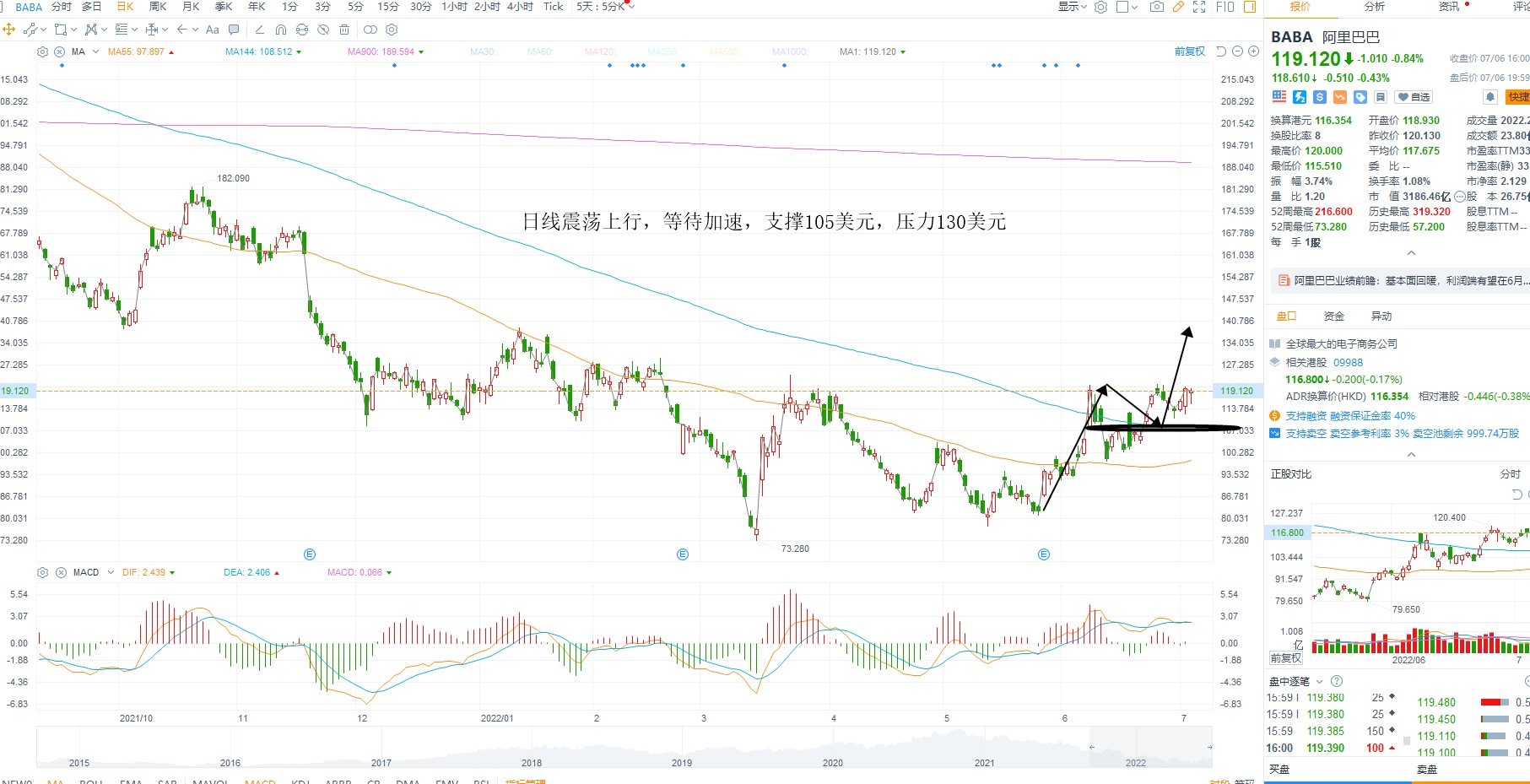This screenshot has width=1530, height=784.
Task: Add a comment bubble note
Action: pyautogui.click(x=234, y=30)
